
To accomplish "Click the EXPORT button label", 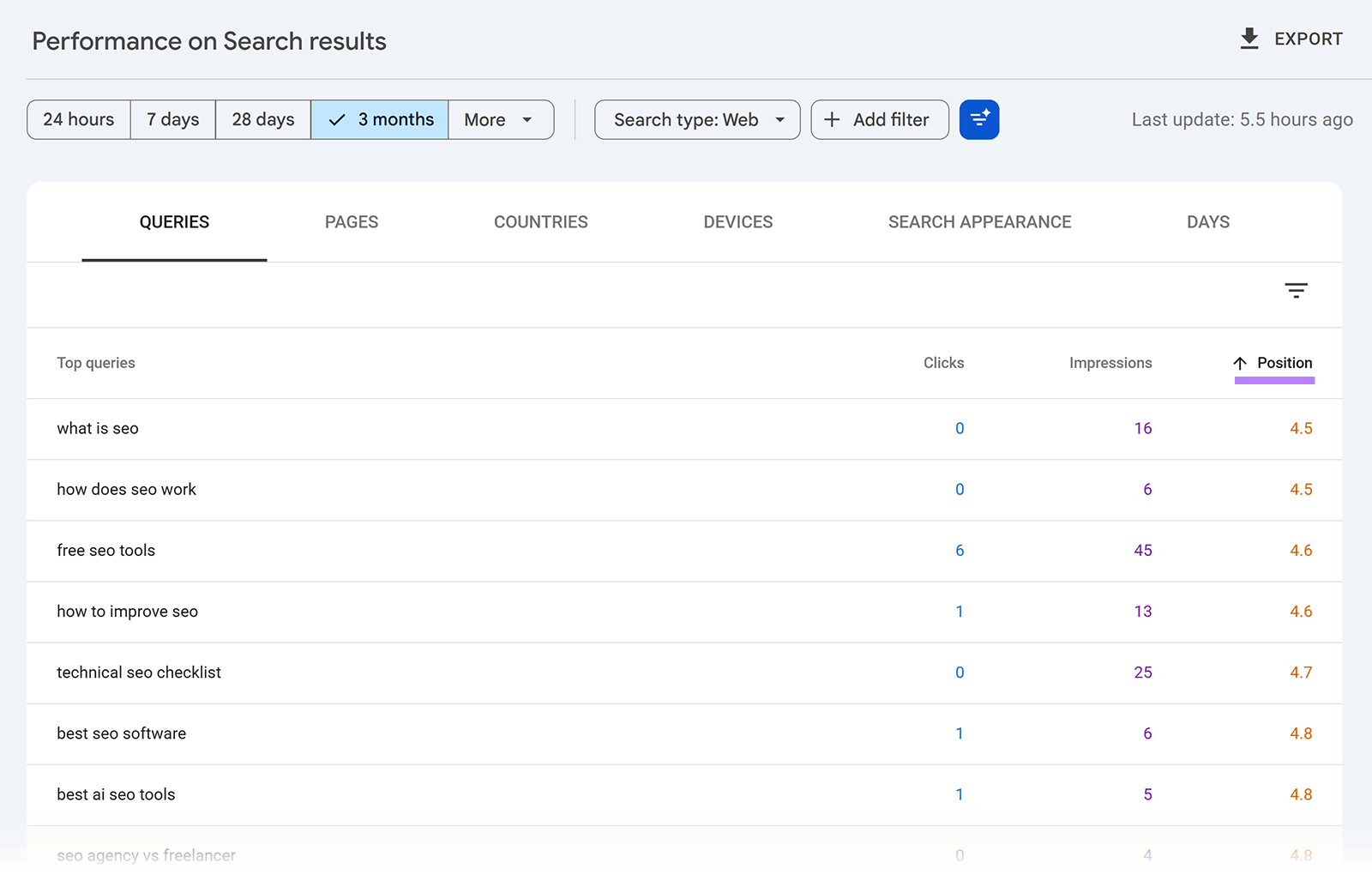I will coord(1309,39).
